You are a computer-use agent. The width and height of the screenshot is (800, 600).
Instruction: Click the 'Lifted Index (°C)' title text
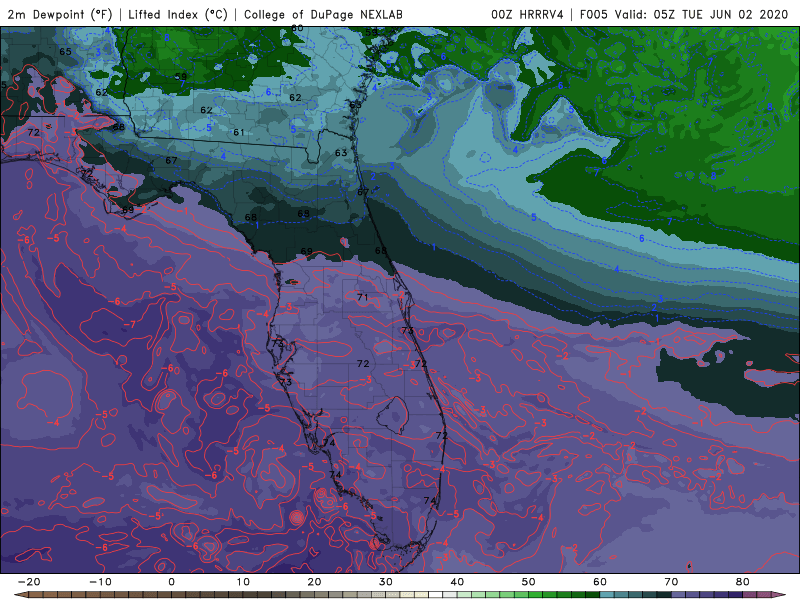pyautogui.click(x=178, y=14)
